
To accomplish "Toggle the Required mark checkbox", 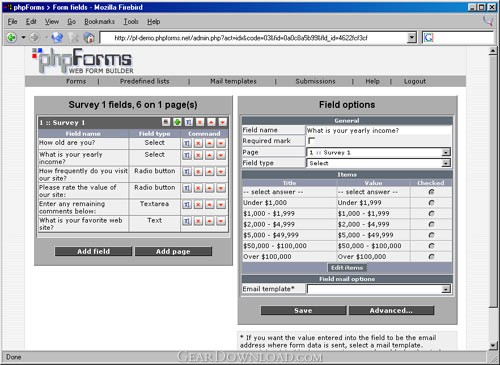I will [x=311, y=141].
